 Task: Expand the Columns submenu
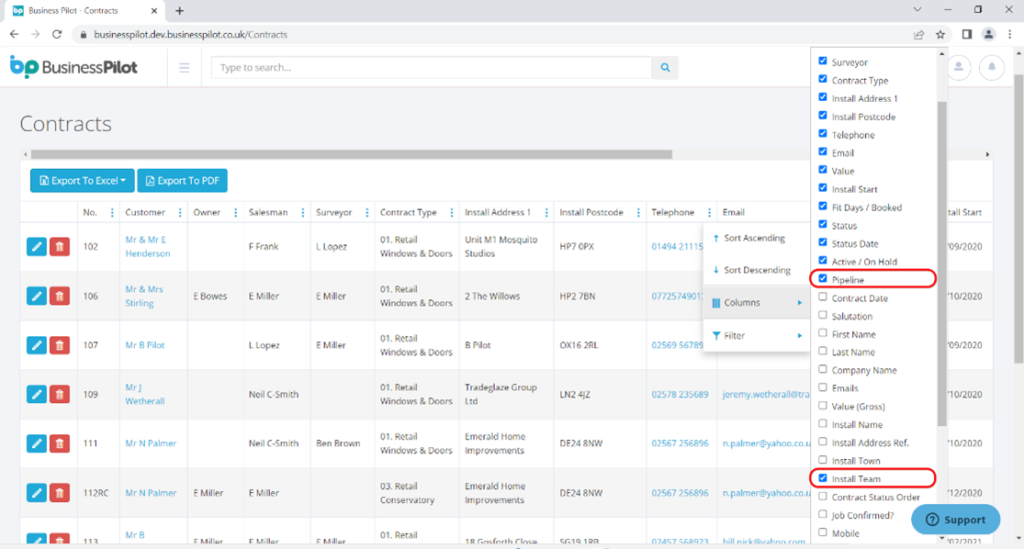pos(756,302)
